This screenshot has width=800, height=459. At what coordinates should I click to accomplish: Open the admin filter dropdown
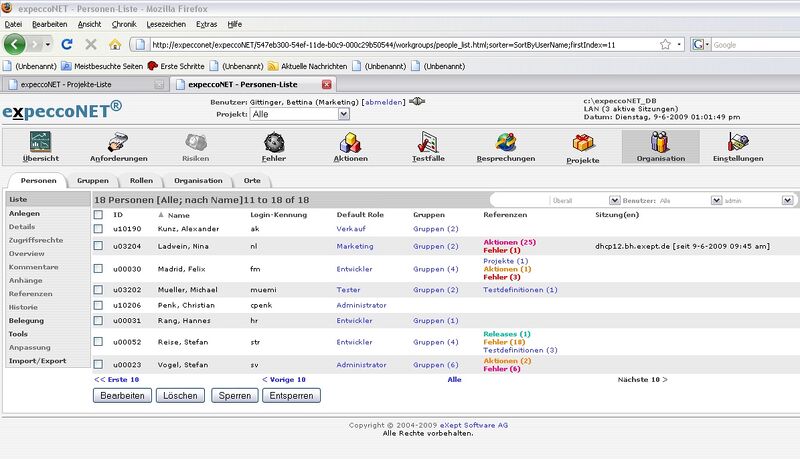tap(787, 200)
